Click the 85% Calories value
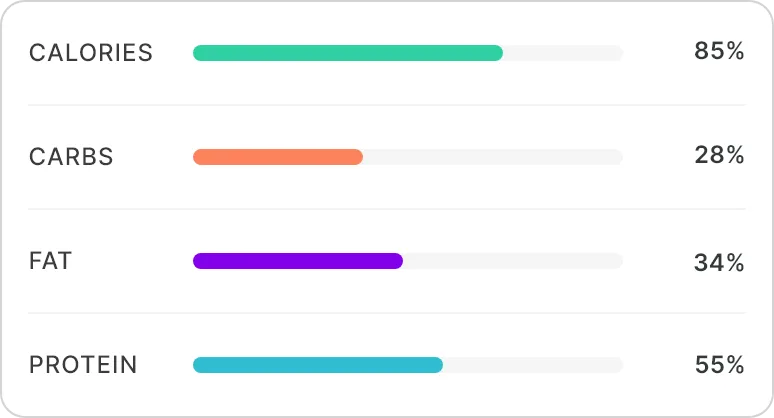Image resolution: width=774 pixels, height=418 pixels. pos(718,52)
